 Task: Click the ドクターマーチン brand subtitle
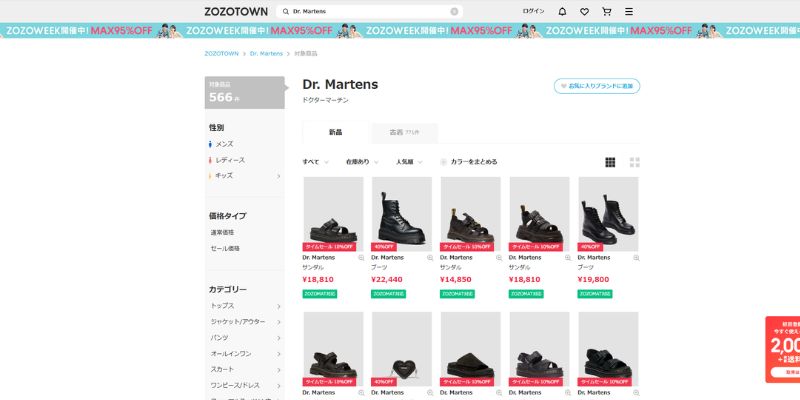tap(326, 101)
